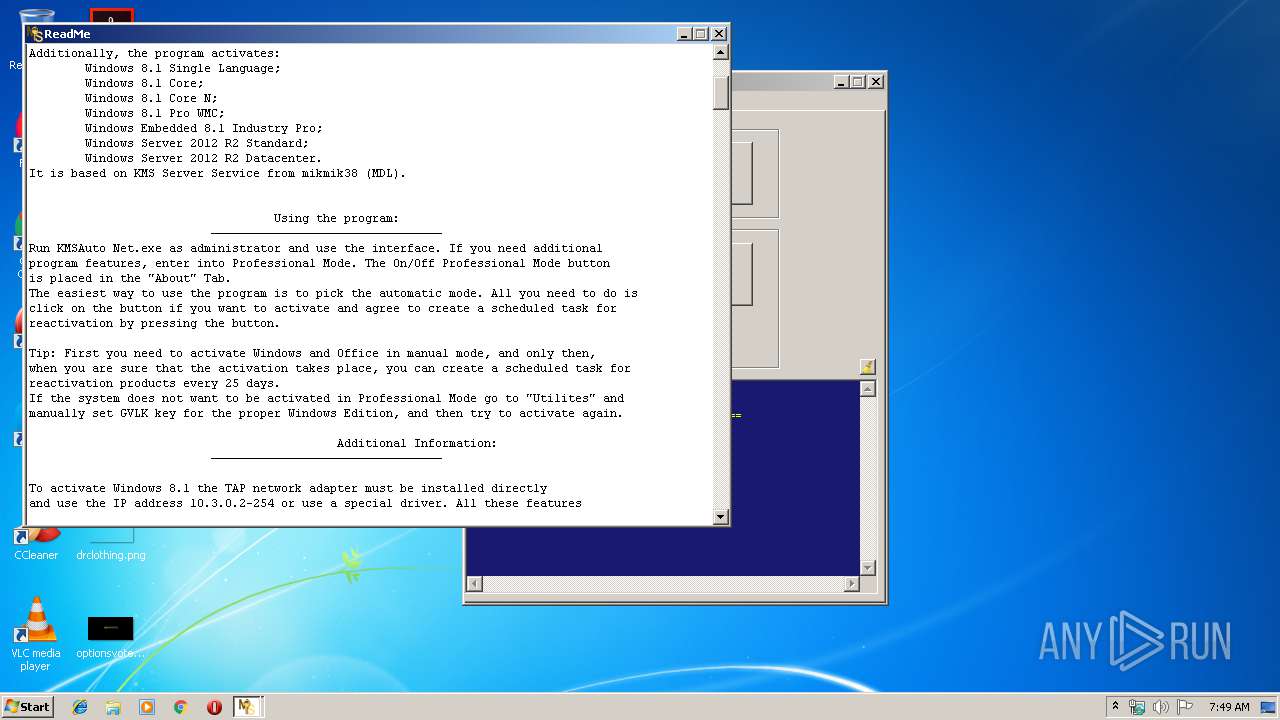
Task: Select the optionsvote desktop file thumbnail
Action: click(x=110, y=629)
